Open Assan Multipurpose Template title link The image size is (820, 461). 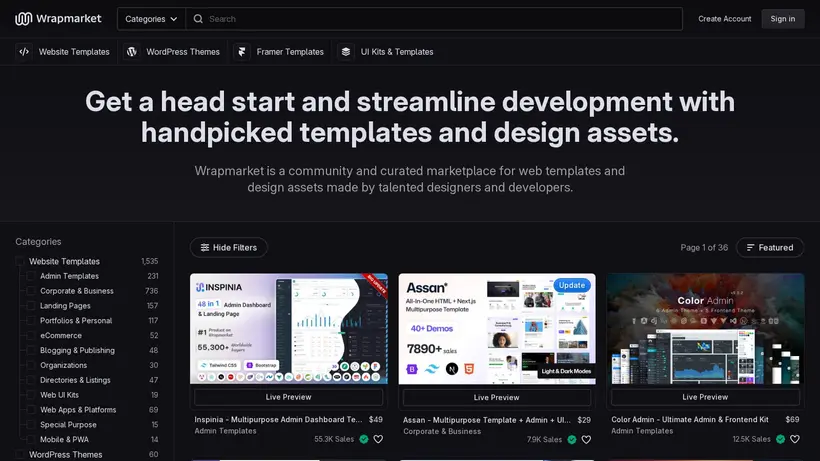[487, 420]
